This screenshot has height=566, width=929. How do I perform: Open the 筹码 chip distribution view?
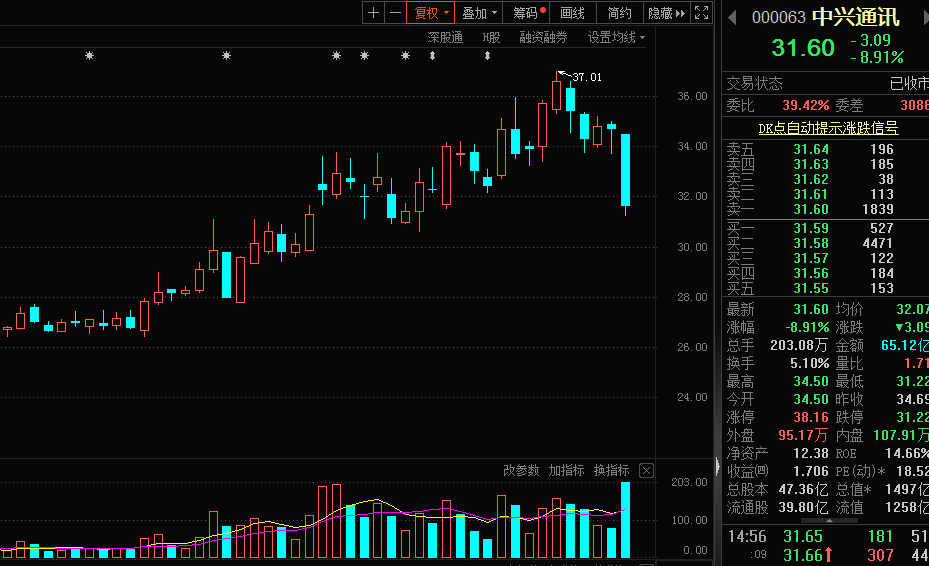tap(526, 13)
